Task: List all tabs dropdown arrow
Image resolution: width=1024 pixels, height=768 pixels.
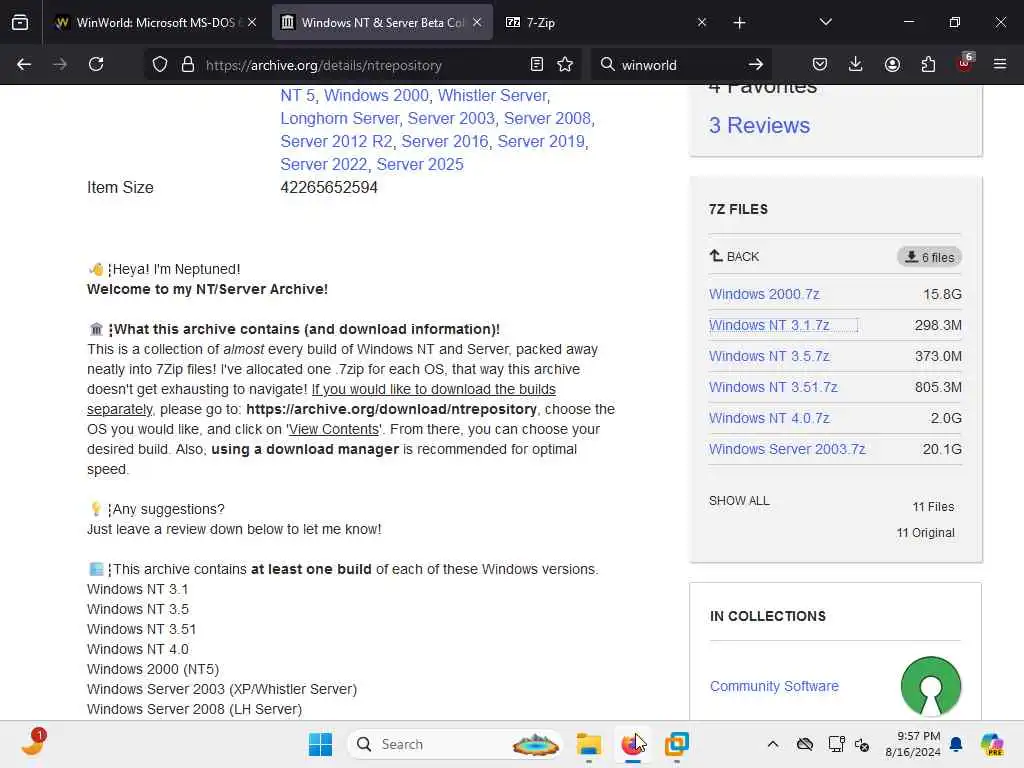Action: (825, 22)
